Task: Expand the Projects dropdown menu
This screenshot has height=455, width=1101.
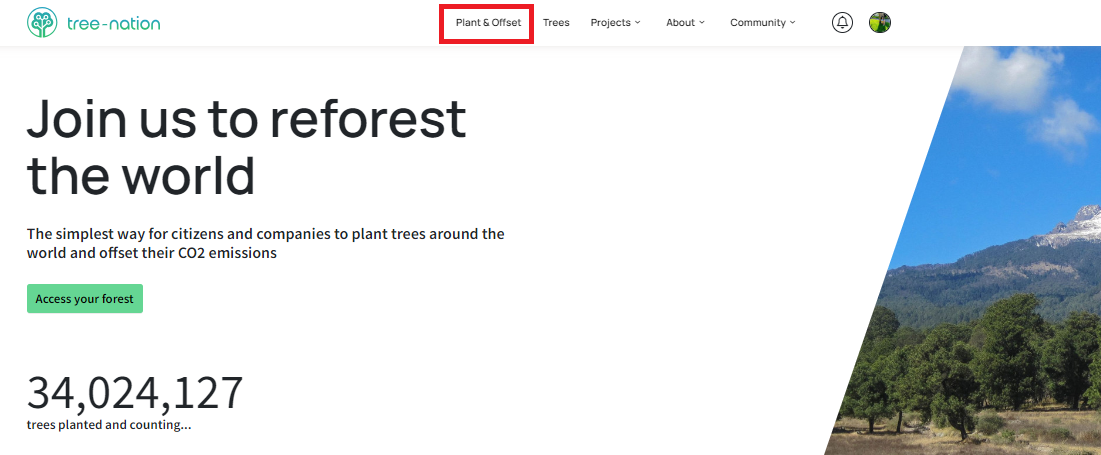Action: pyautogui.click(x=616, y=22)
